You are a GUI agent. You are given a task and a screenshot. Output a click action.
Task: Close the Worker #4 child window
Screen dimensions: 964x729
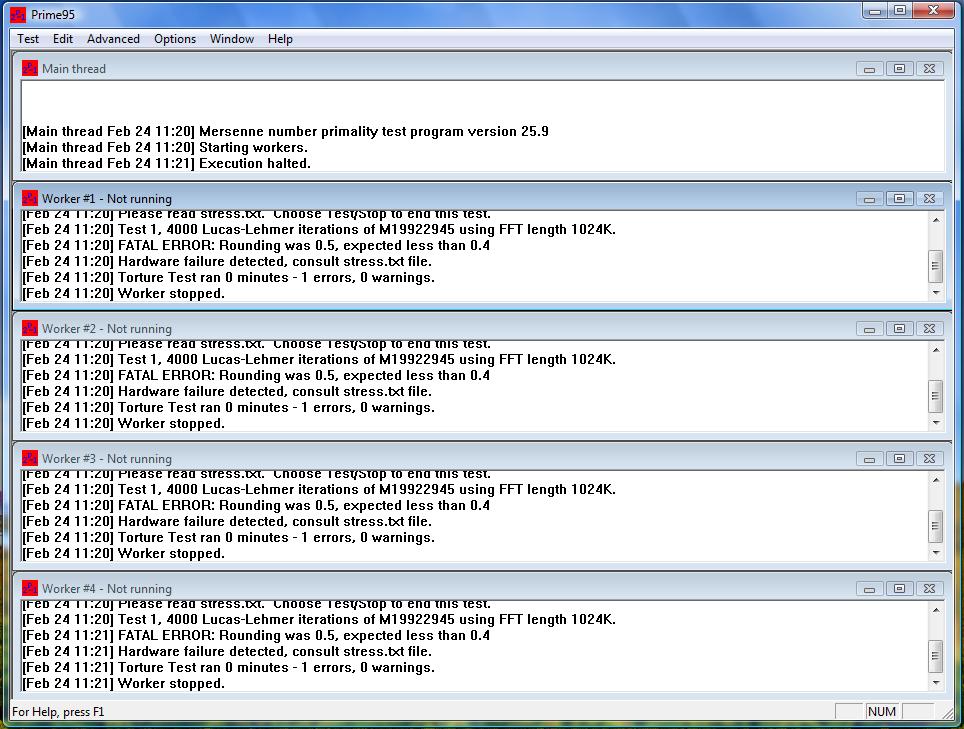point(930,589)
